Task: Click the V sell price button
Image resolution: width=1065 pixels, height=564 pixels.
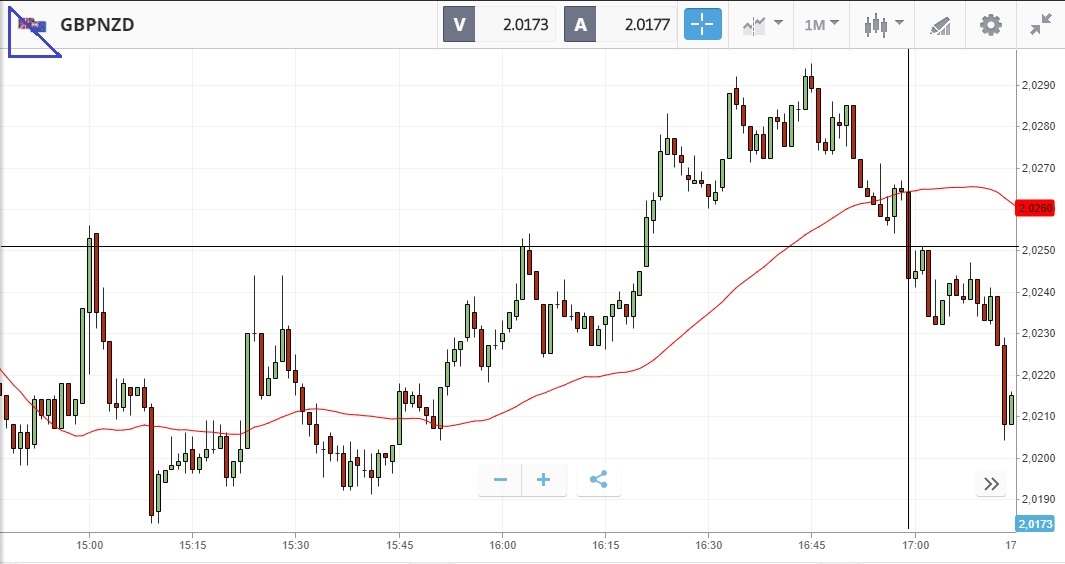Action: coord(500,25)
